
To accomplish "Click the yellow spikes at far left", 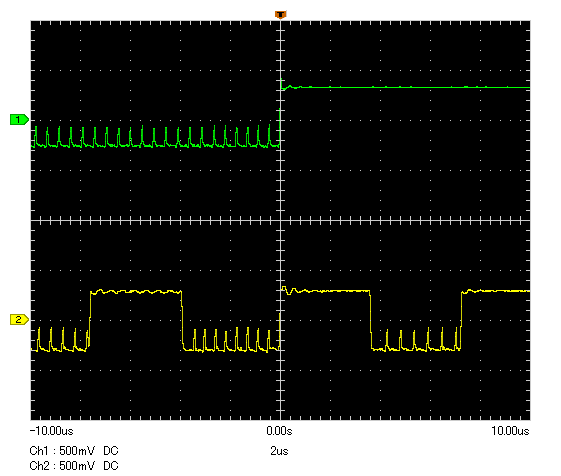I will coord(59,339).
